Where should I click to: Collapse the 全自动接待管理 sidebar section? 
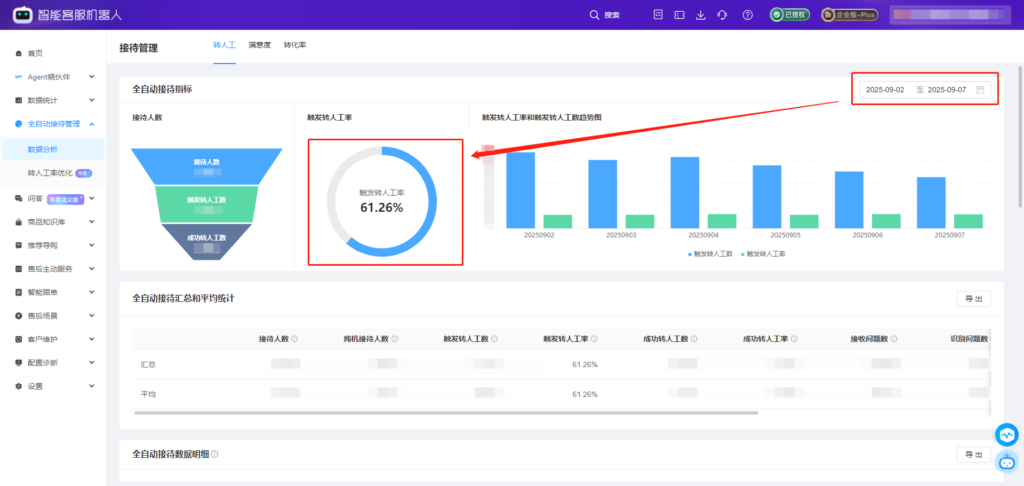(x=92, y=124)
